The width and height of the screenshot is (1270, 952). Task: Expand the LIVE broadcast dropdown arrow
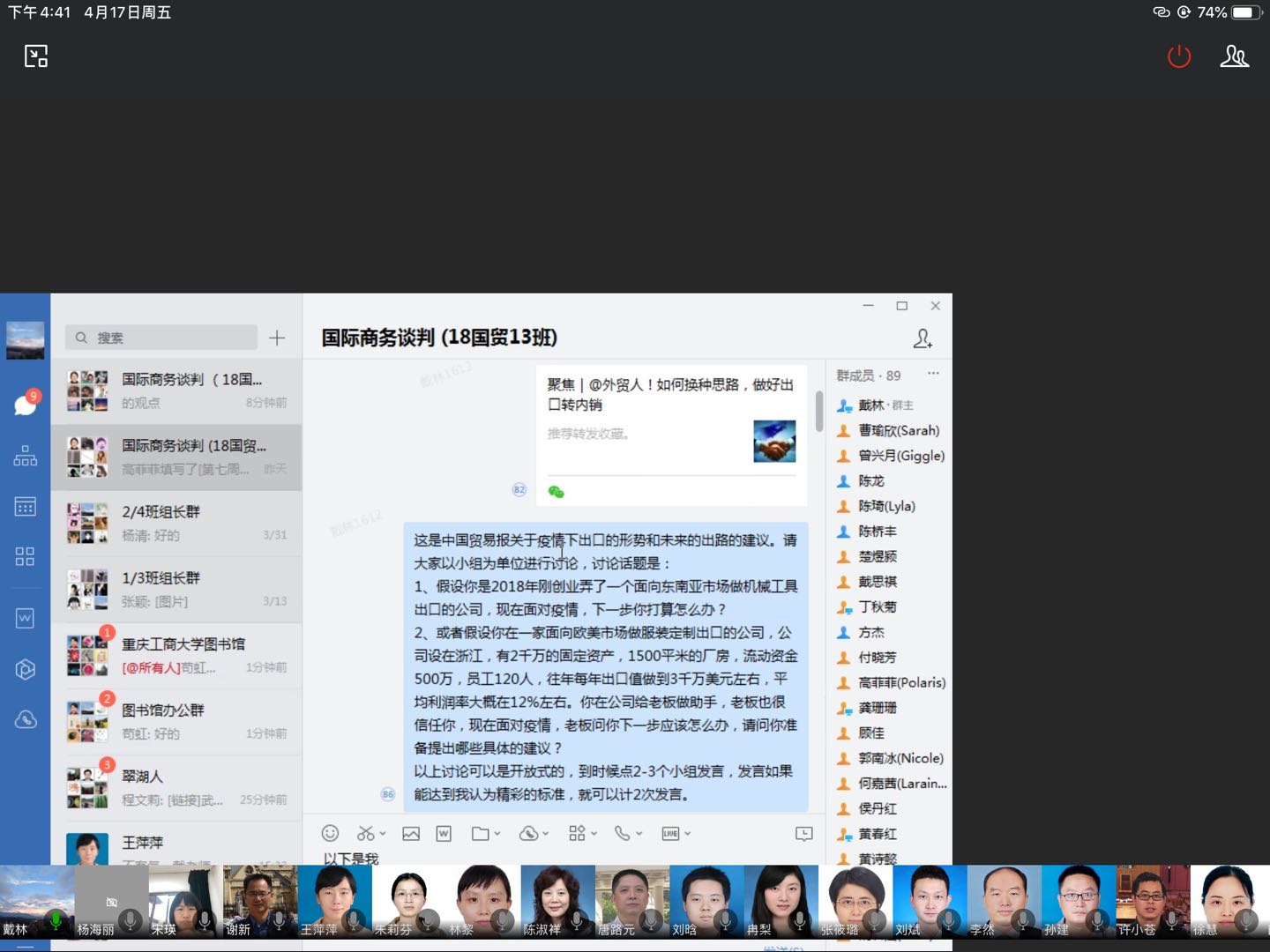(x=688, y=833)
